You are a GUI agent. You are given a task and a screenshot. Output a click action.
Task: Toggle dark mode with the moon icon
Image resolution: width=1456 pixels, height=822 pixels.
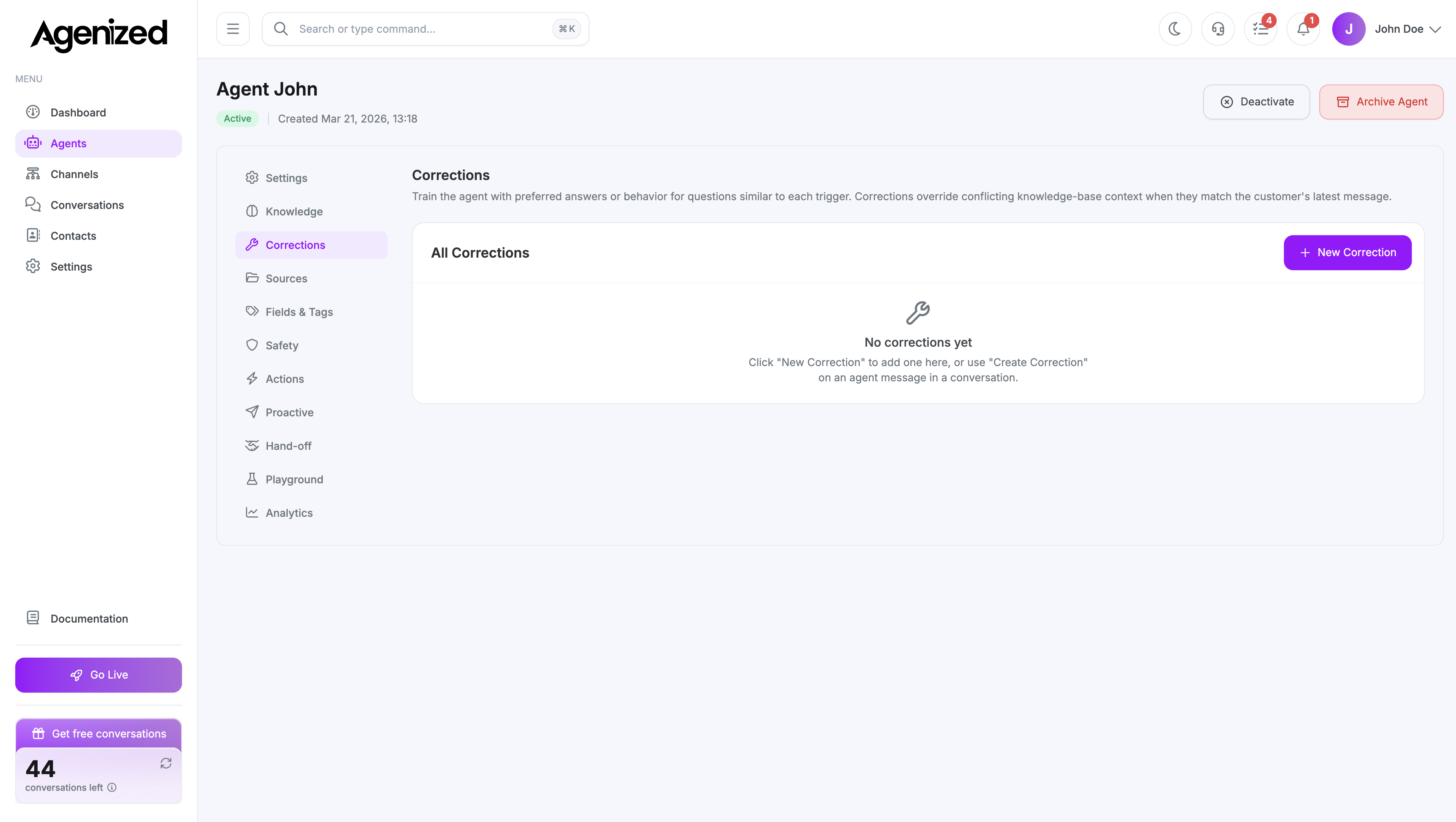pos(1175,28)
